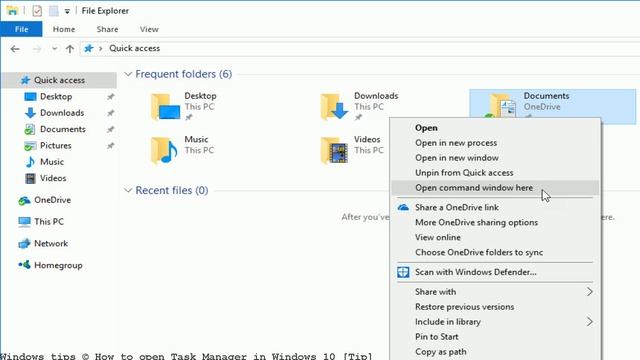
Task: Choose Open in new process
Action: click(495, 143)
